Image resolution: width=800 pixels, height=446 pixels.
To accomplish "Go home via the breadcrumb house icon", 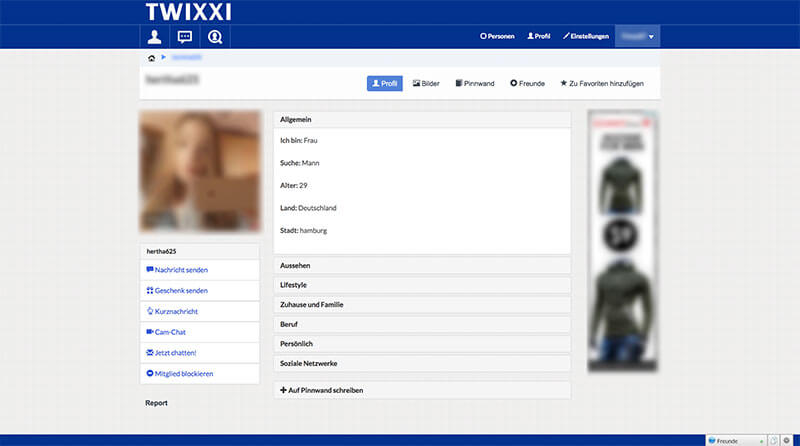I will pyautogui.click(x=151, y=58).
